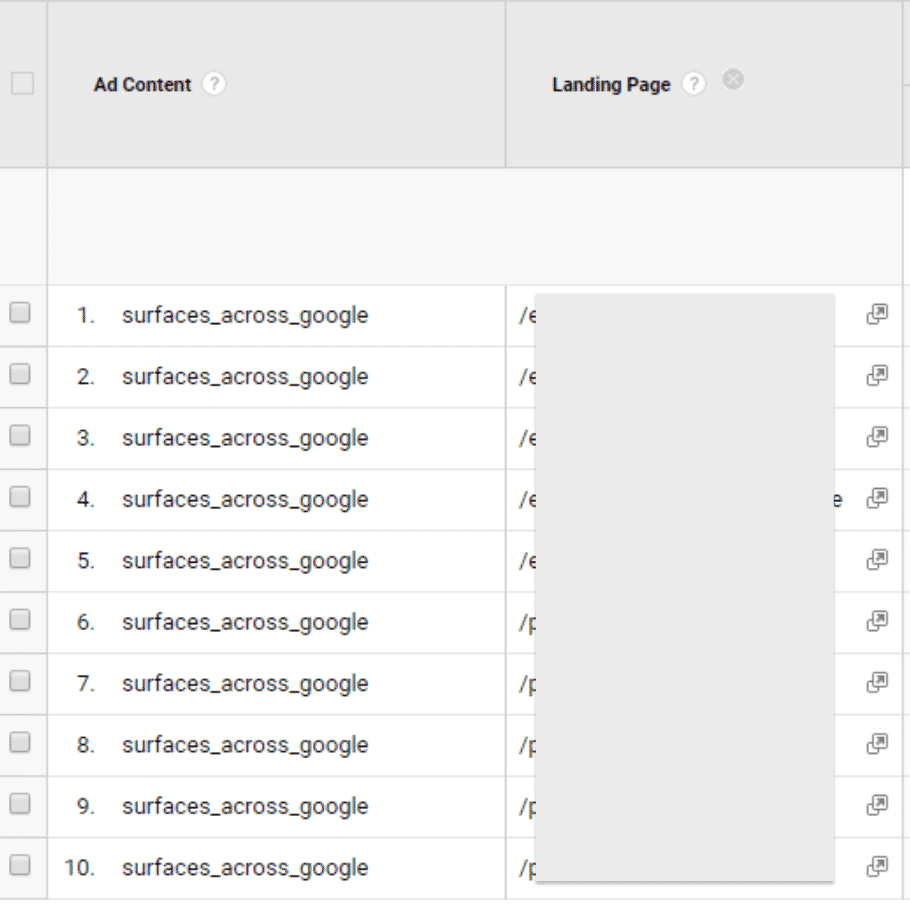Check the row 10 checkbox
Viewport: 910px width, 920px height.
pyautogui.click(x=20, y=865)
